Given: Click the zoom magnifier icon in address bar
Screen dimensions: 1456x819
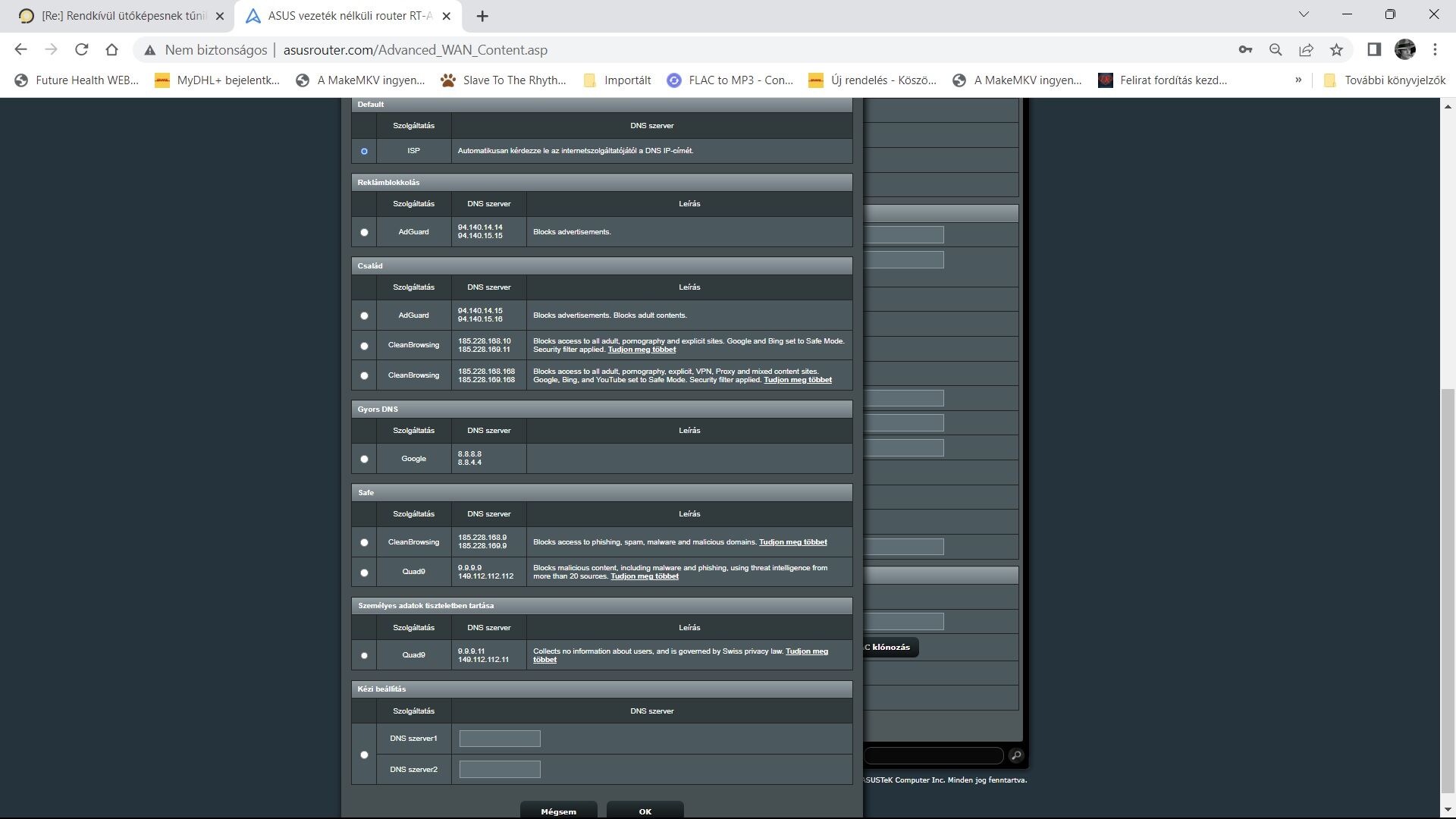Looking at the screenshot, I should click(1276, 49).
